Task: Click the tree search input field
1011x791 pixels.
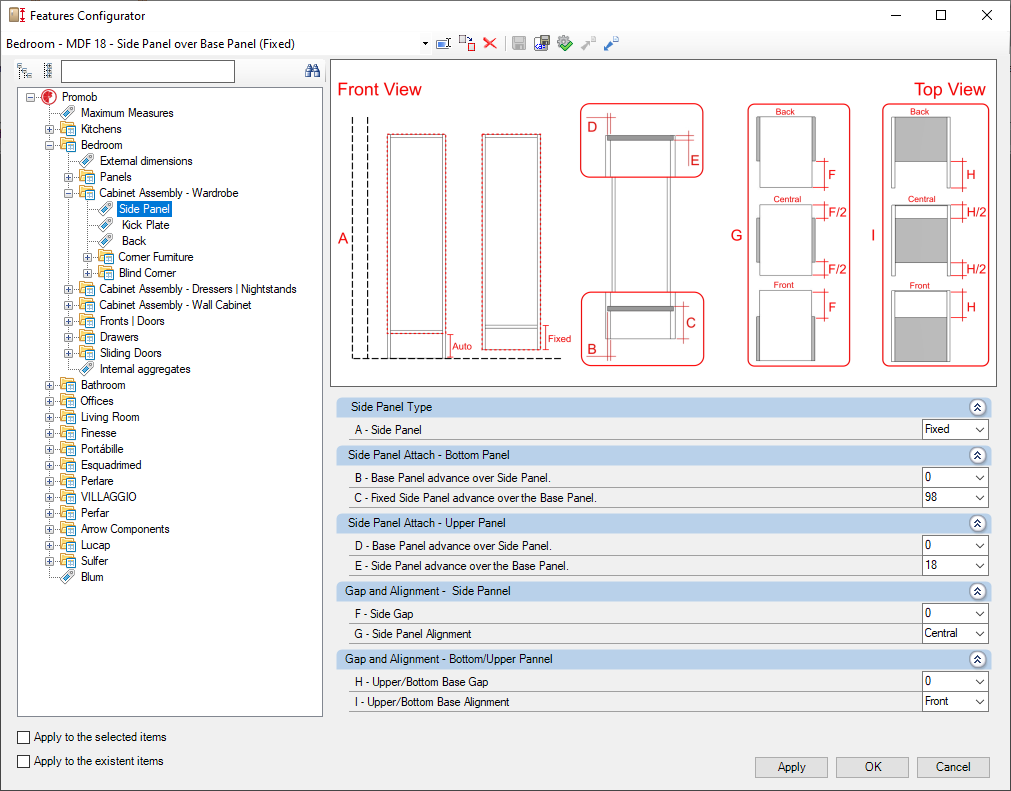Action: click(148, 71)
